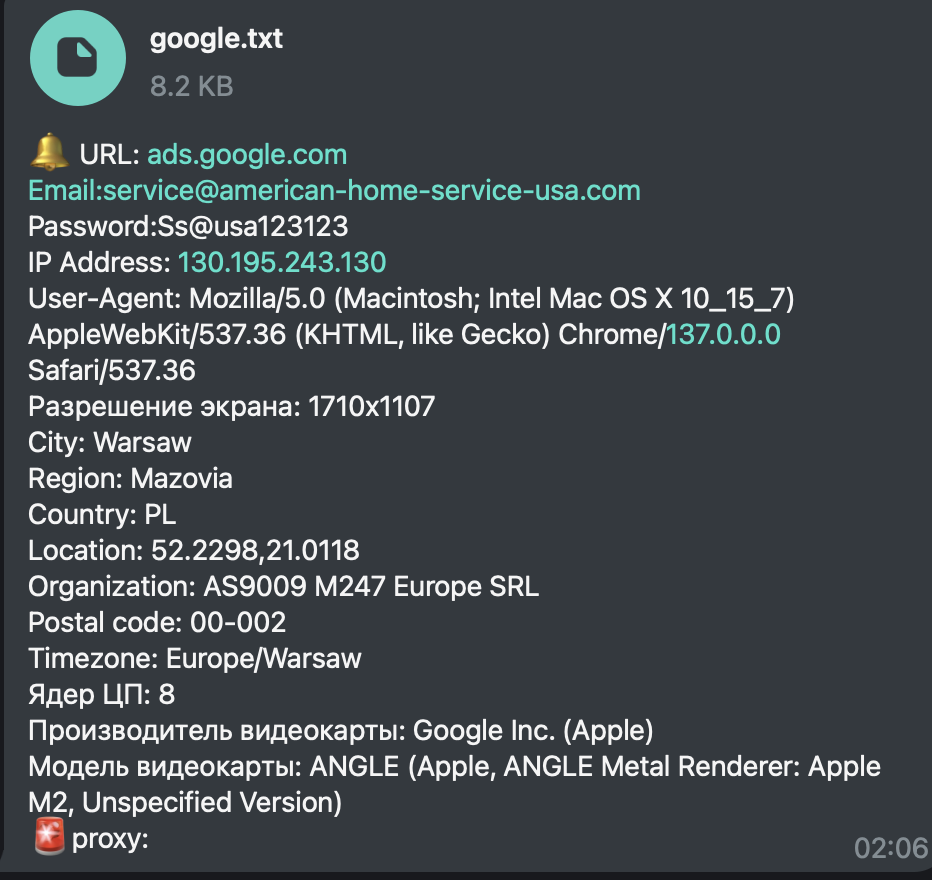Click the 8.2 KB file size label
932x880 pixels.
(x=191, y=87)
